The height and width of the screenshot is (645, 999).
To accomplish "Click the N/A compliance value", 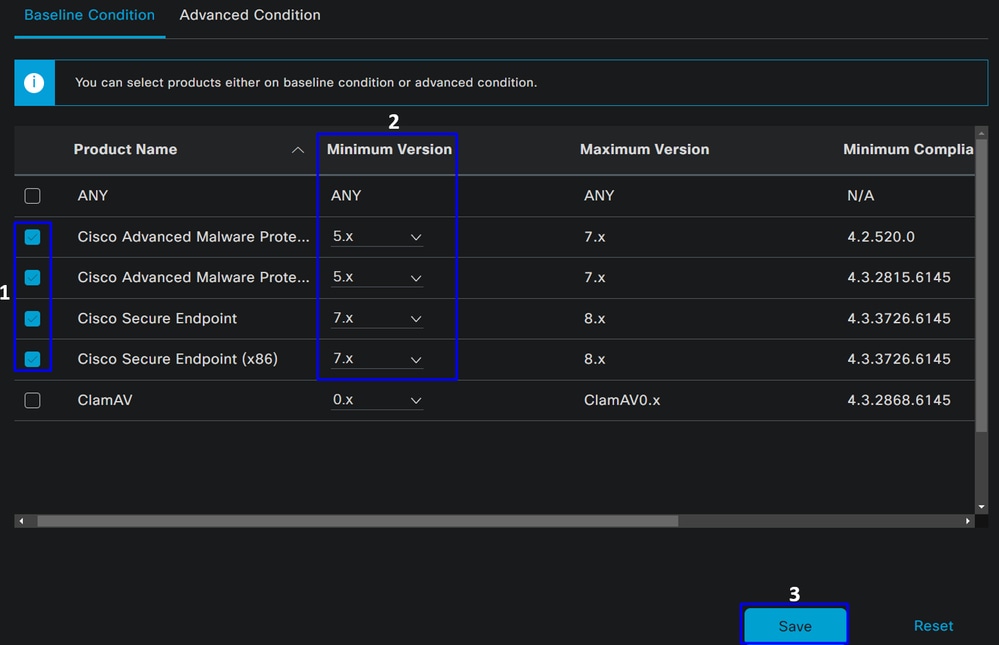I will tap(860, 196).
